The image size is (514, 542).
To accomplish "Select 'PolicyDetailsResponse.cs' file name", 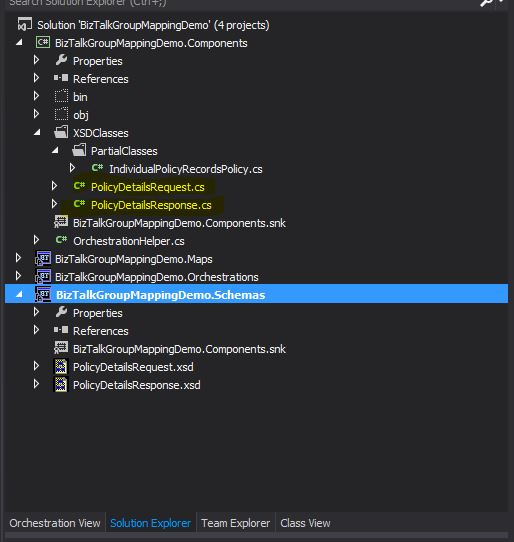I will (x=151, y=205).
